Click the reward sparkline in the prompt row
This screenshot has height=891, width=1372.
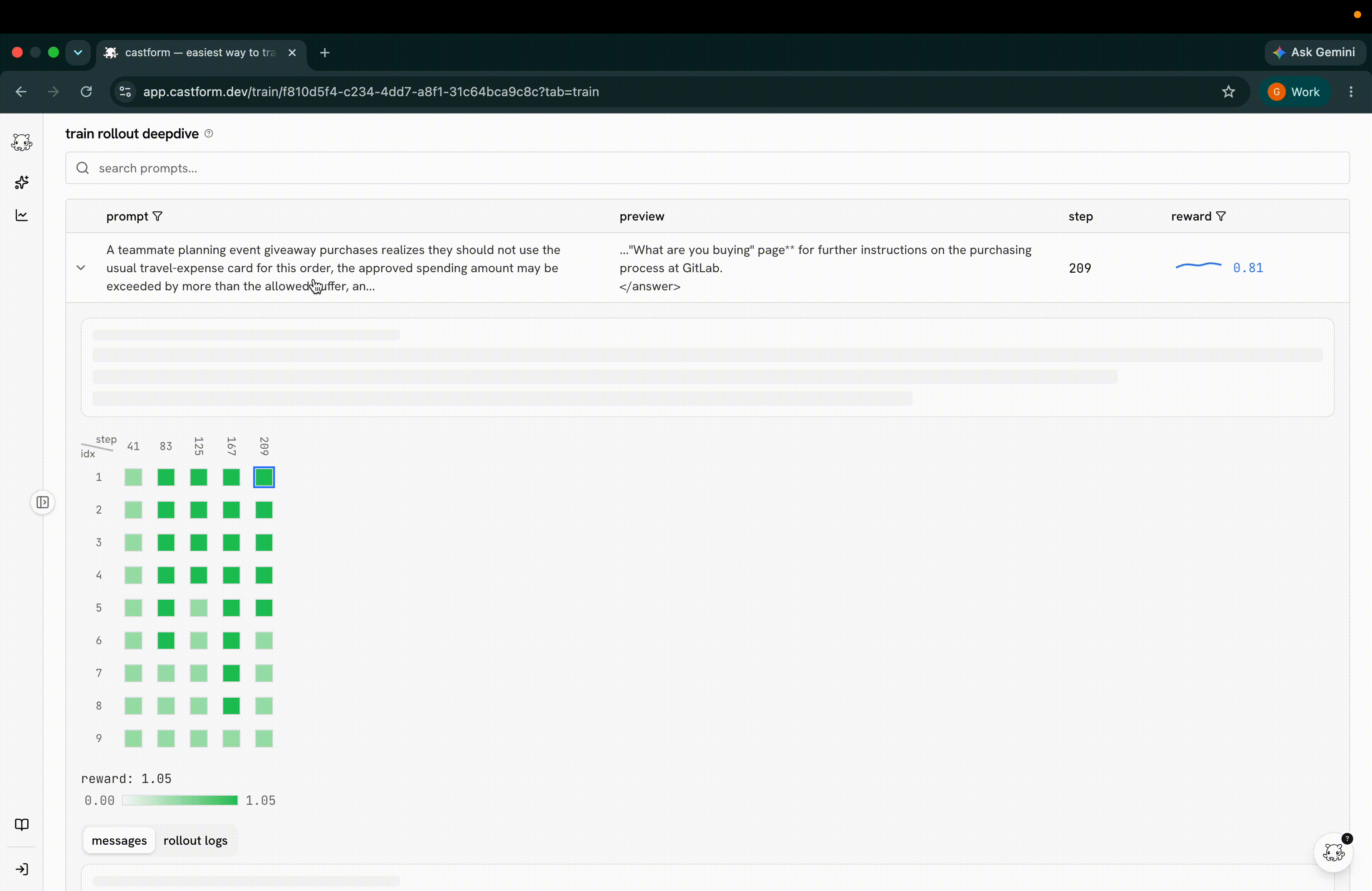point(1199,266)
